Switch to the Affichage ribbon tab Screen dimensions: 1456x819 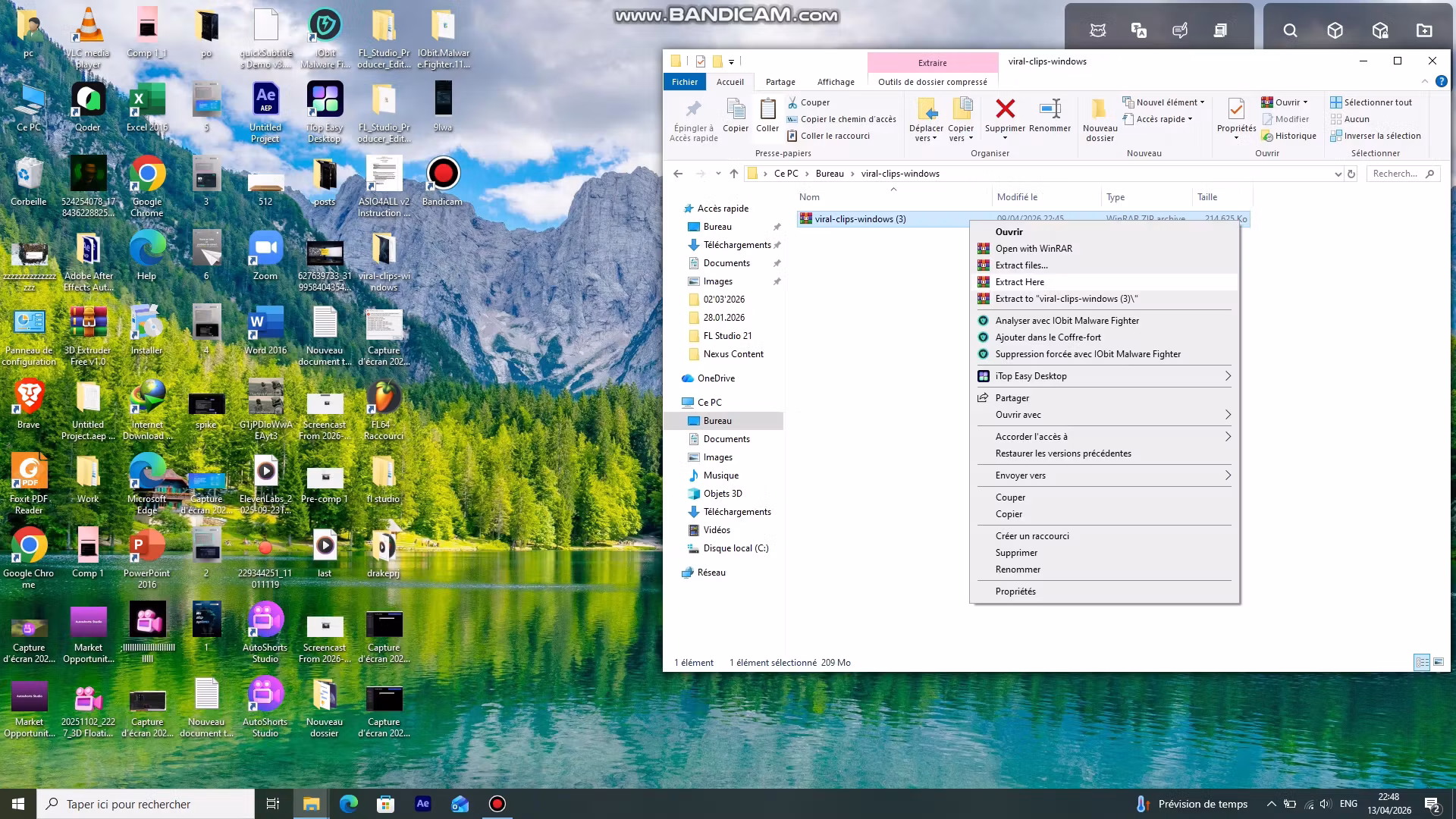tap(836, 82)
